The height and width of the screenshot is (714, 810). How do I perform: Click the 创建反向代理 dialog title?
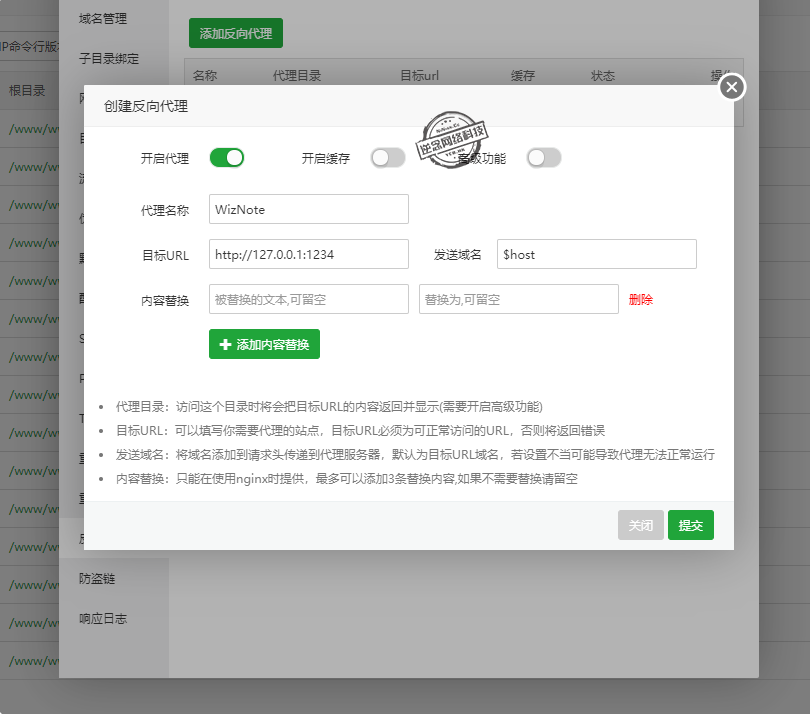146,106
